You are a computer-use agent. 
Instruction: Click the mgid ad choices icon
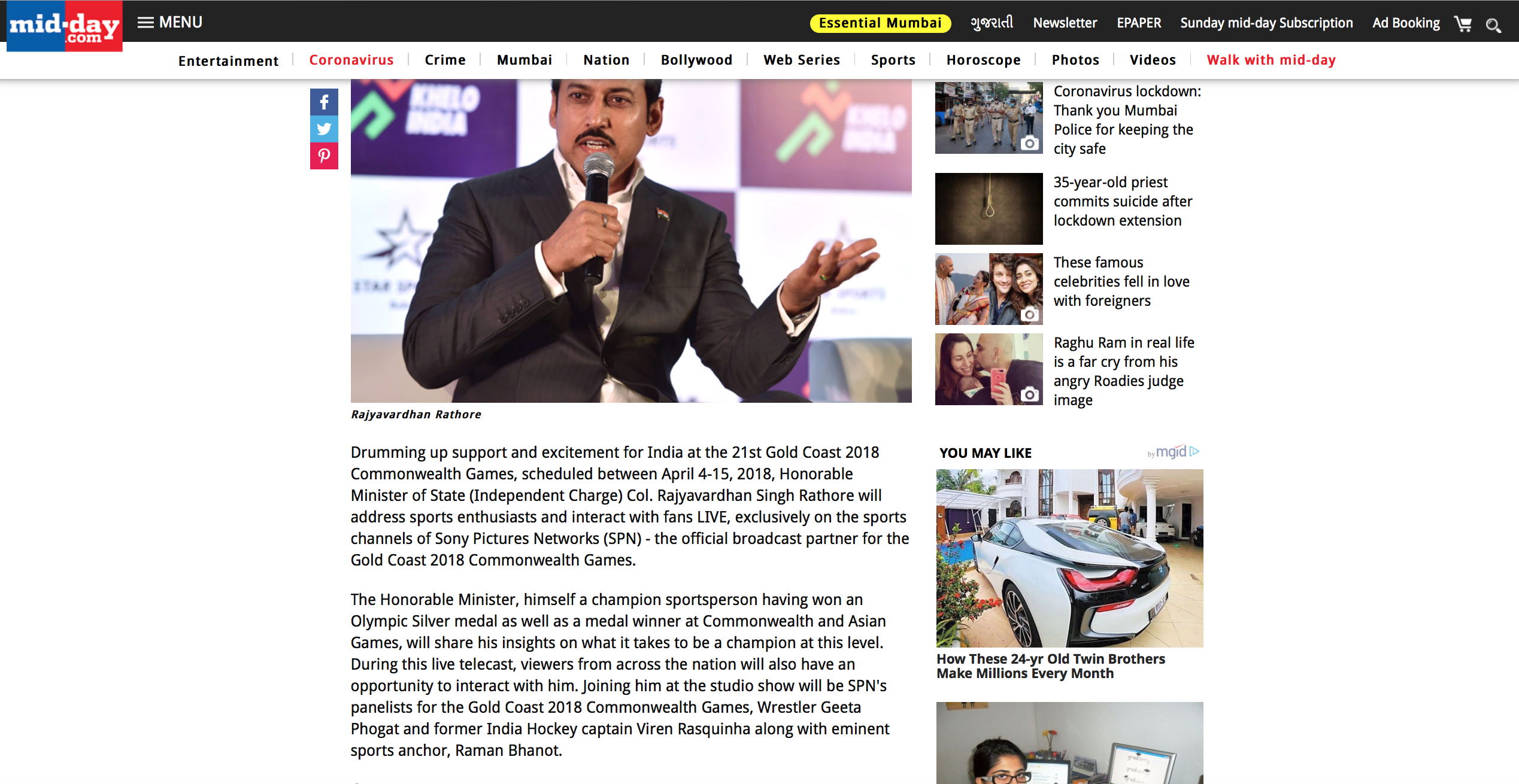click(x=1194, y=451)
